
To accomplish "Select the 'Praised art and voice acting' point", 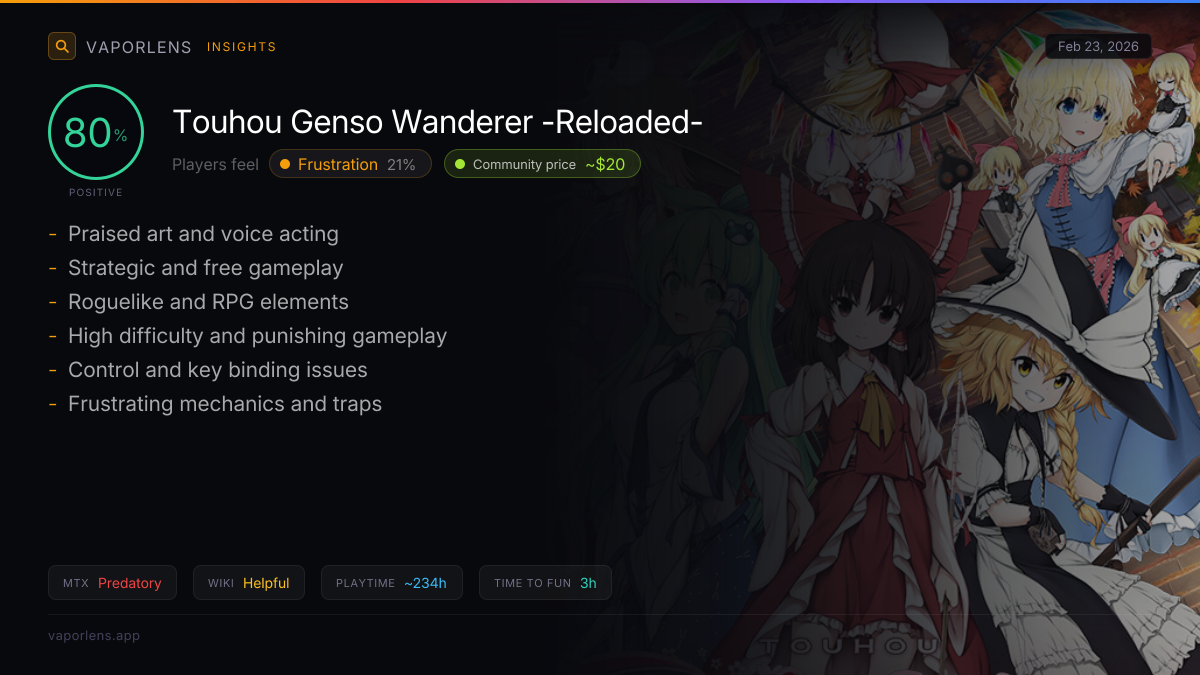I will coord(203,234).
